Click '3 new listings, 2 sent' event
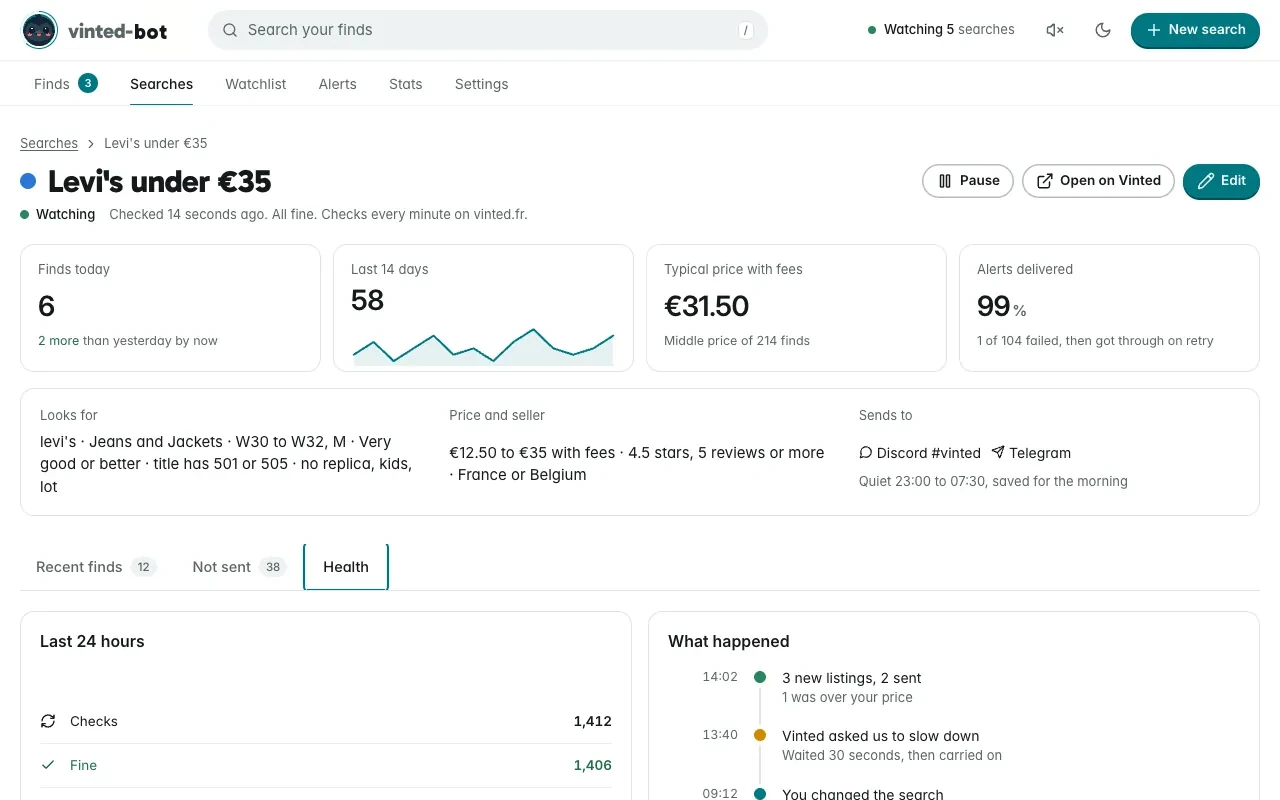This screenshot has width=1280, height=800. pyautogui.click(x=852, y=678)
